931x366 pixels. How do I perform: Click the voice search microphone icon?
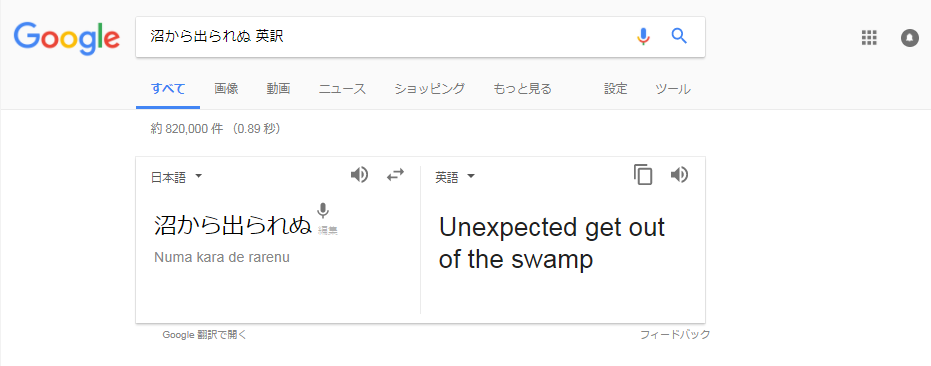click(x=643, y=37)
